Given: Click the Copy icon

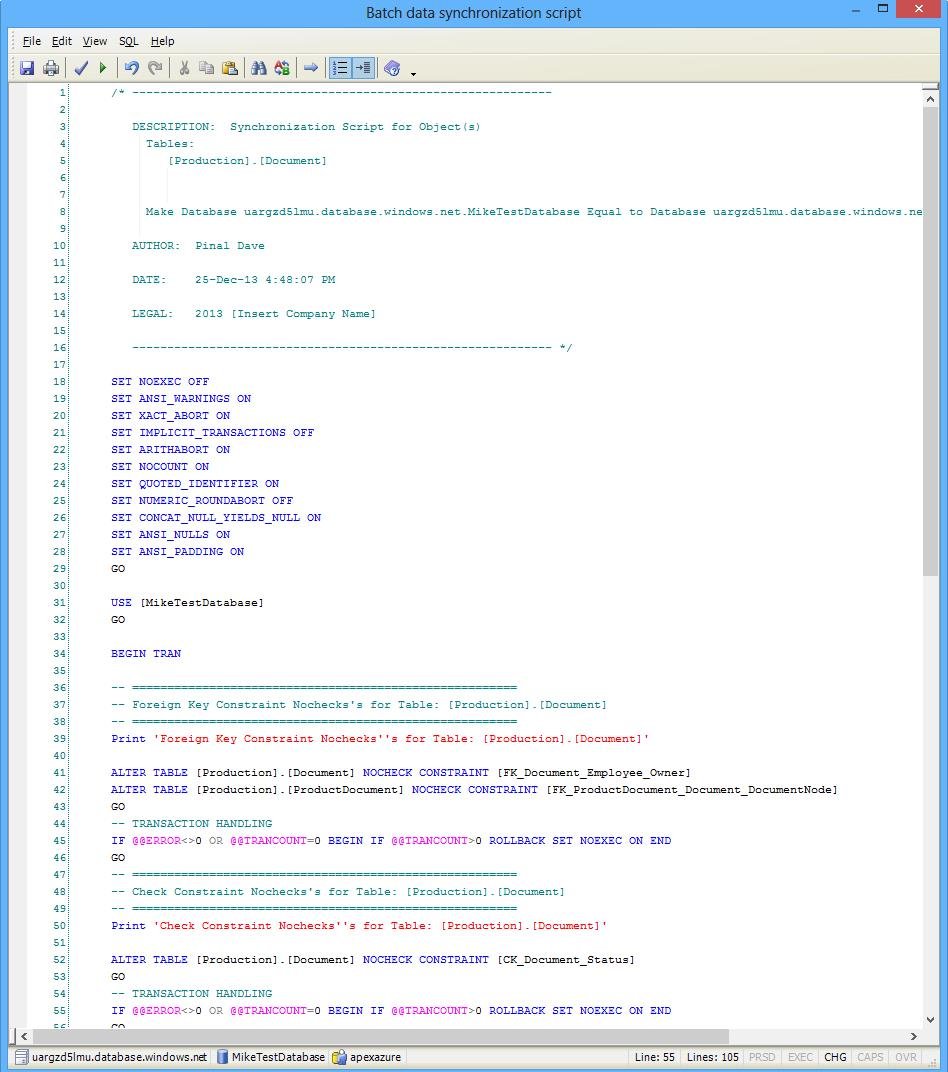Looking at the screenshot, I should pos(206,68).
